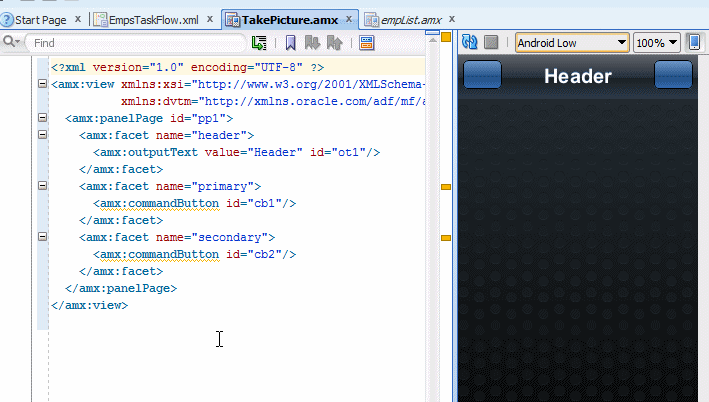This screenshot has width=709, height=402.
Task: Click the left blue button in preview header
Action: point(482,75)
